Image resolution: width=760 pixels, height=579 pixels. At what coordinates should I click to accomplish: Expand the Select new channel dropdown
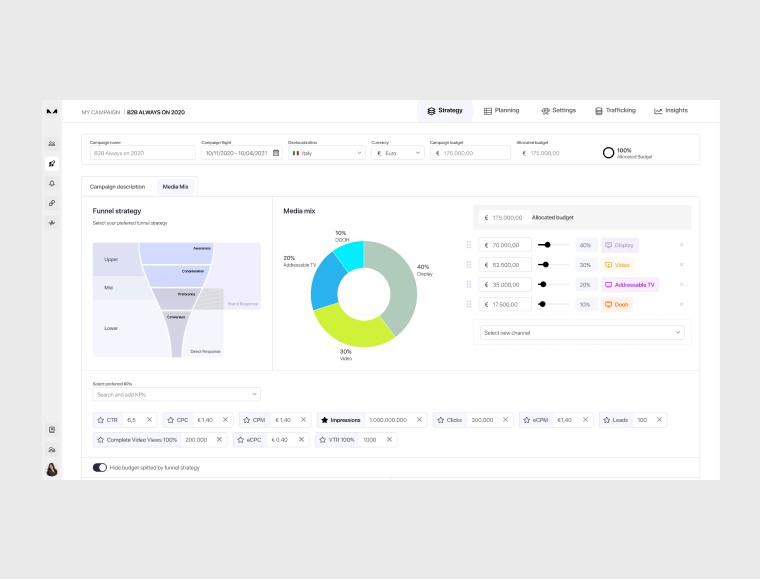tap(582, 332)
